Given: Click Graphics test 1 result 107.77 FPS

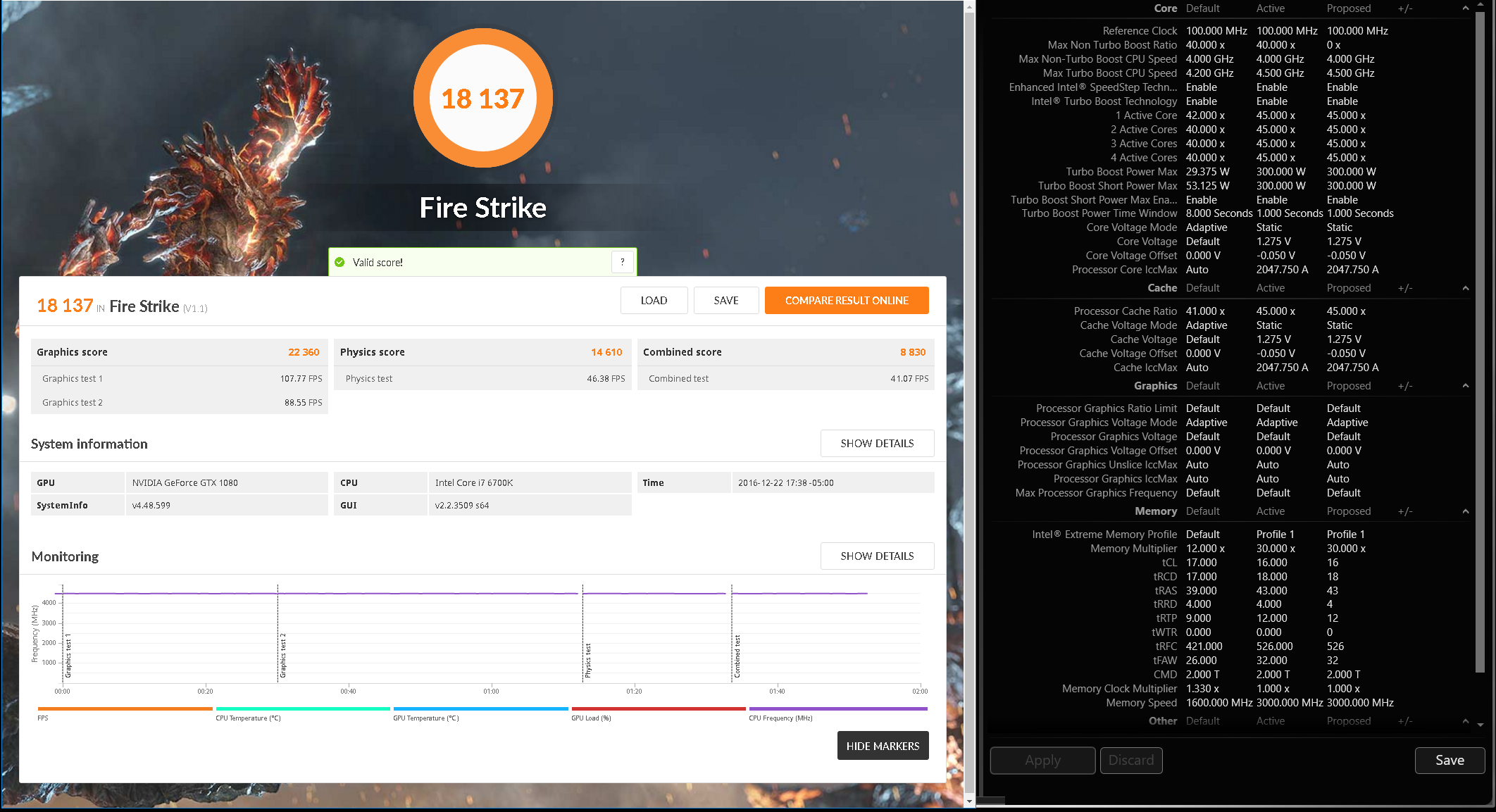Looking at the screenshot, I should point(301,378).
